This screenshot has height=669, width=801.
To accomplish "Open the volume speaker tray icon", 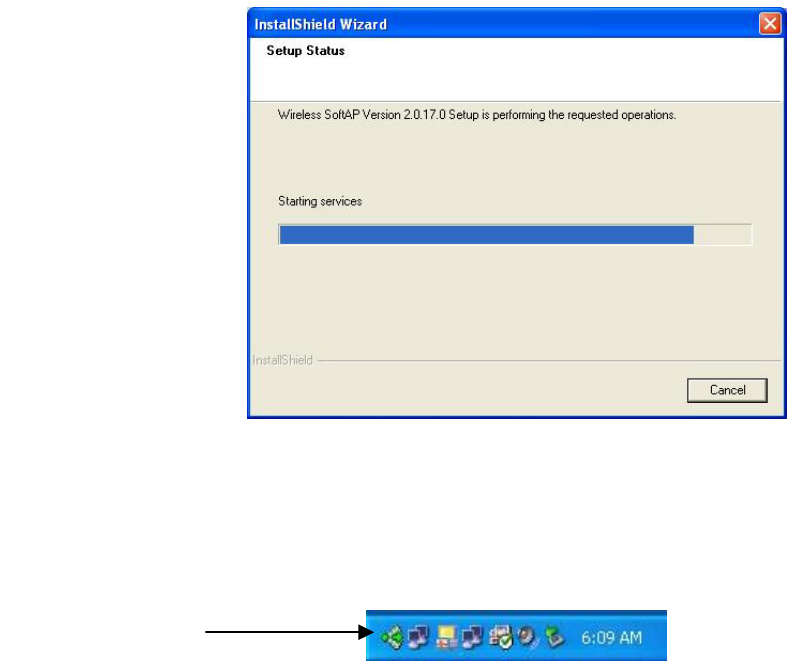I will (x=528, y=637).
